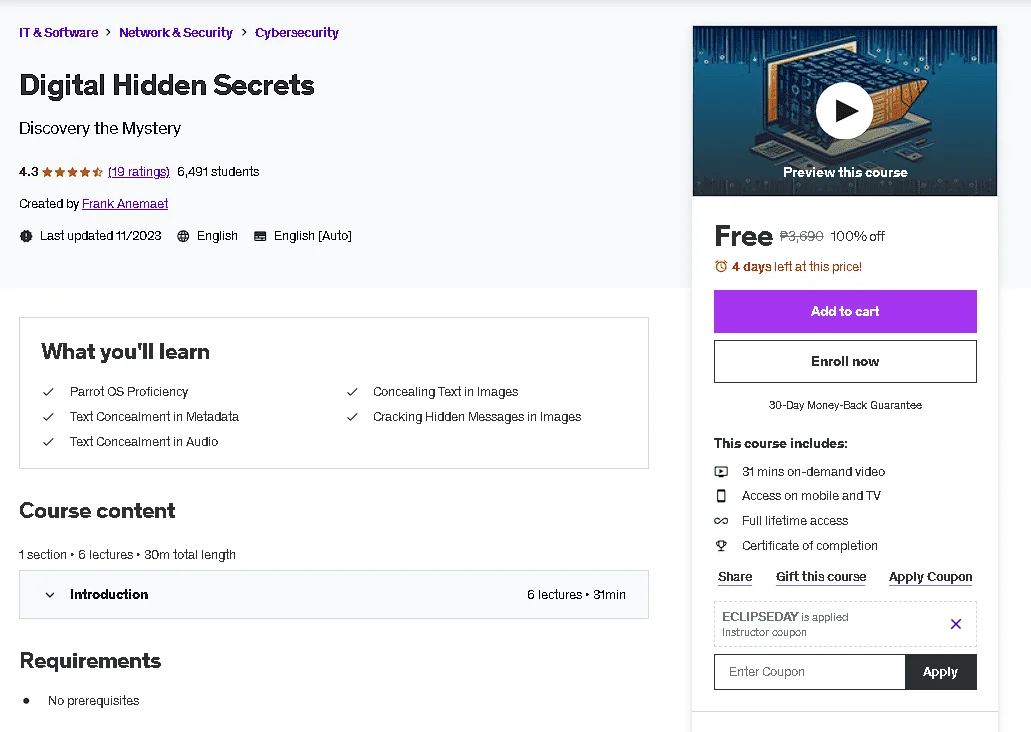Click the Enroll now button
The image size is (1031, 732).
tap(845, 361)
